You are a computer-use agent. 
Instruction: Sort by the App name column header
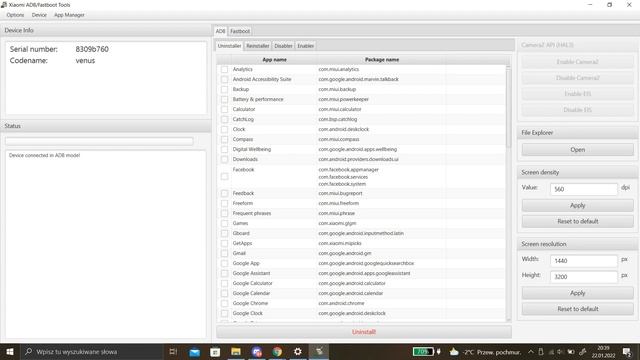click(274, 60)
